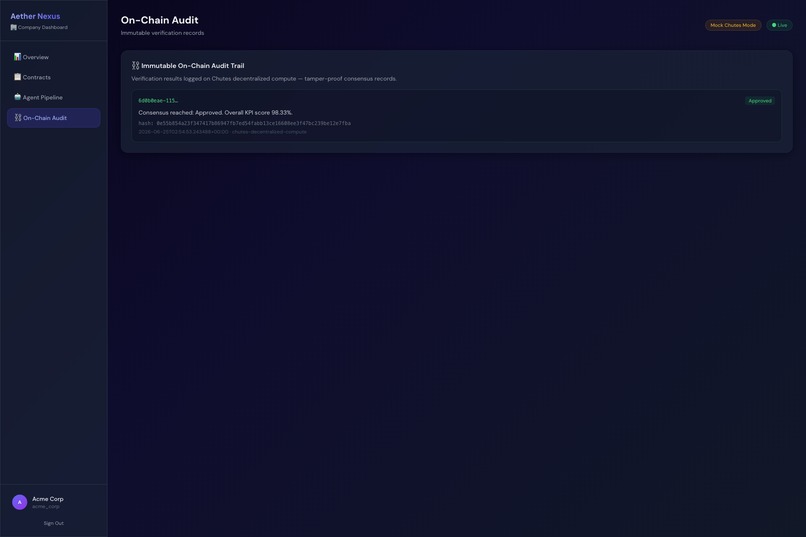The image size is (806, 537).
Task: Go to the Contracts section
Action: (x=53, y=77)
